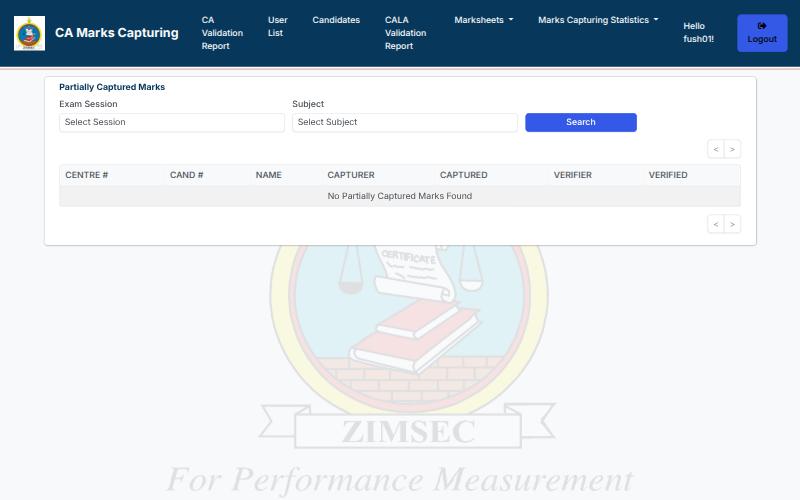This screenshot has height=500, width=800.
Task: Open the CALA Validation Report page
Action: click(x=405, y=33)
